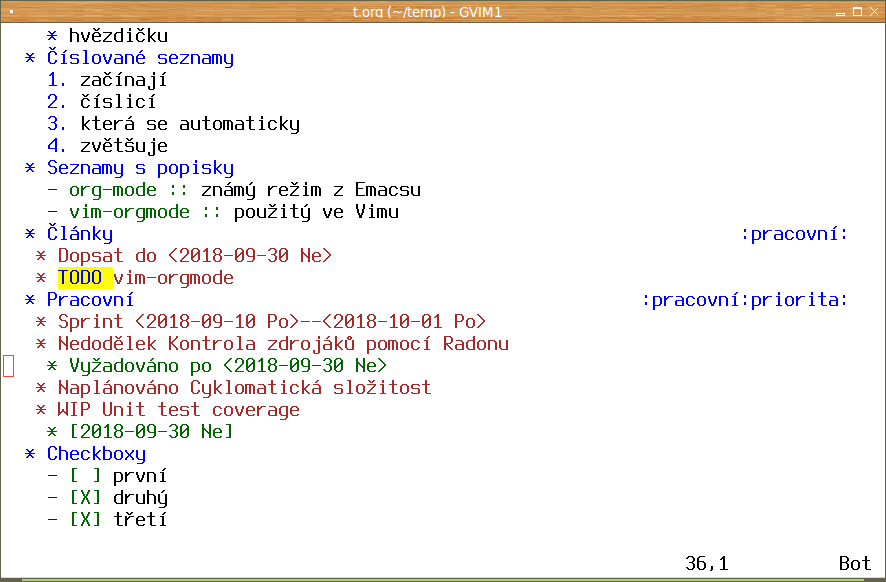This screenshot has width=886, height=582.
Task: Minimize the GVIM window
Action: (x=840, y=12)
